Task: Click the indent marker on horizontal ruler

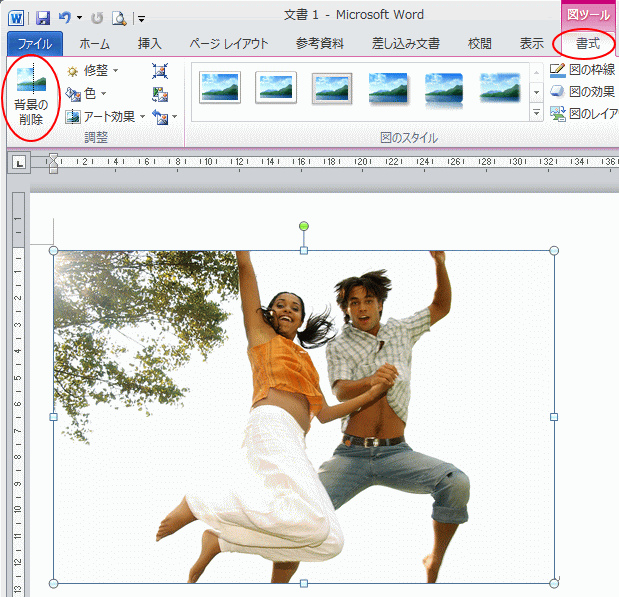Action: tap(53, 163)
